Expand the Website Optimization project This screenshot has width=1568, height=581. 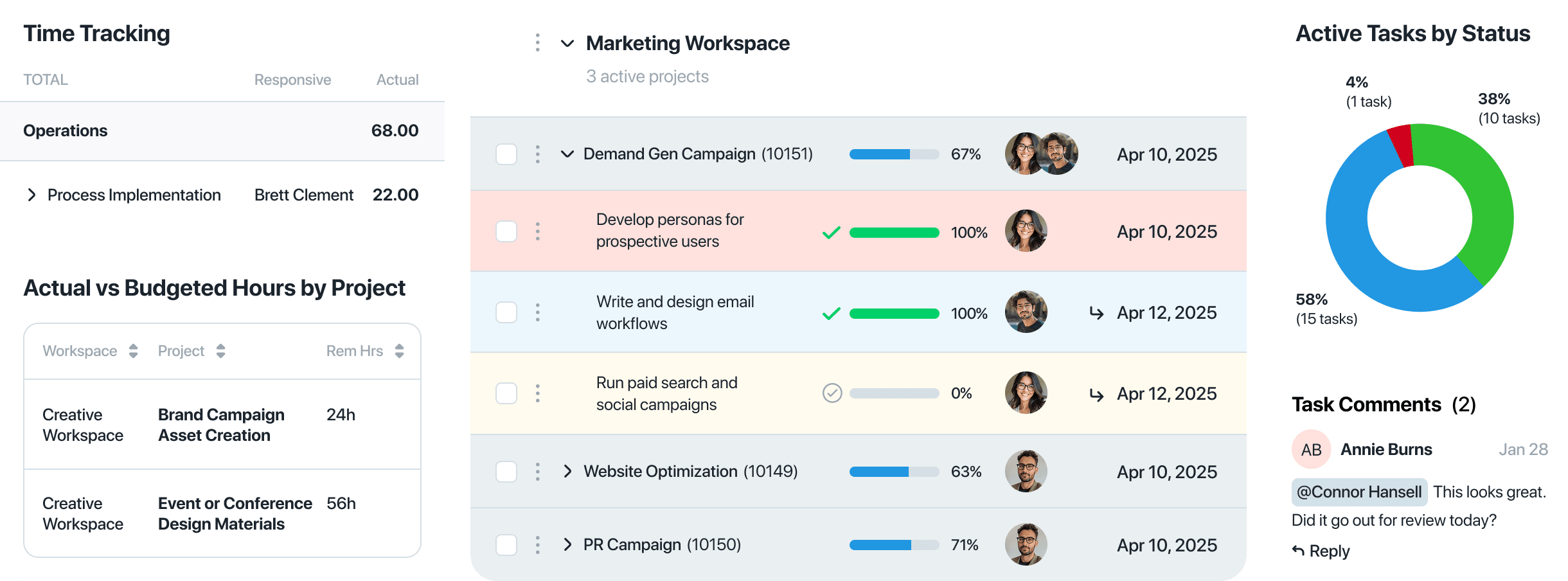pos(567,472)
